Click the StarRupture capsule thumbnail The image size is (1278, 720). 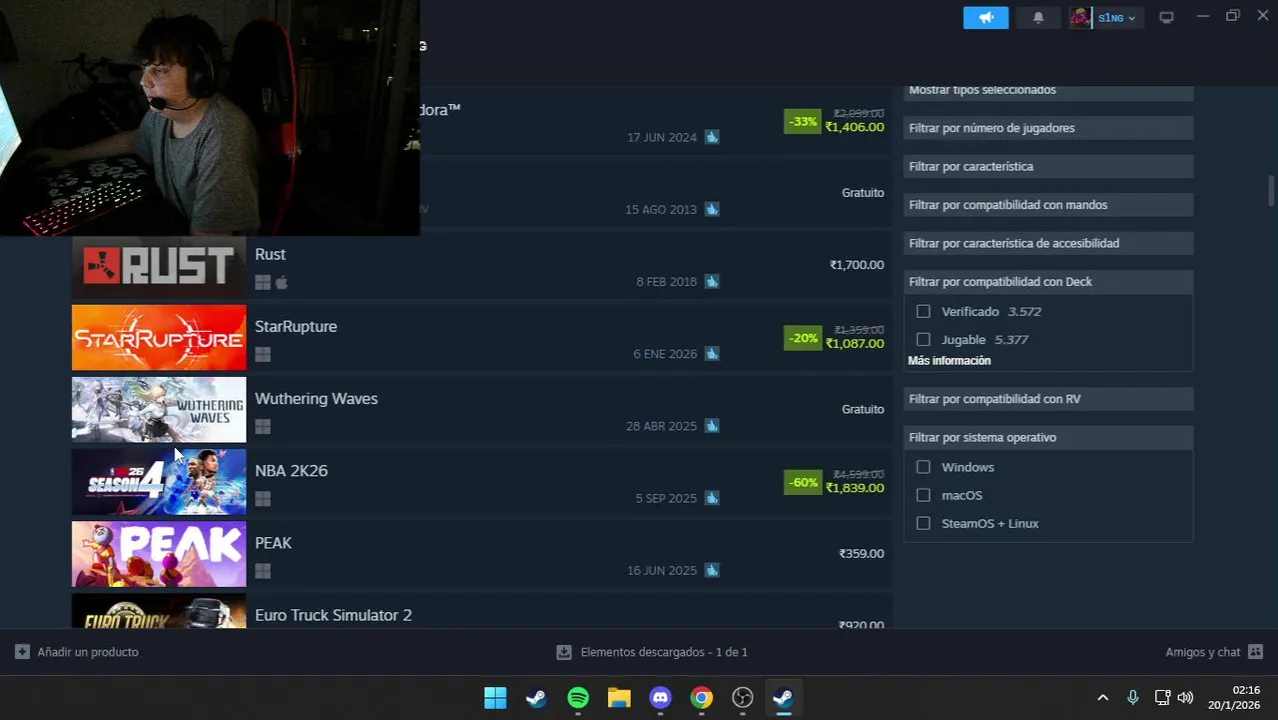click(159, 338)
